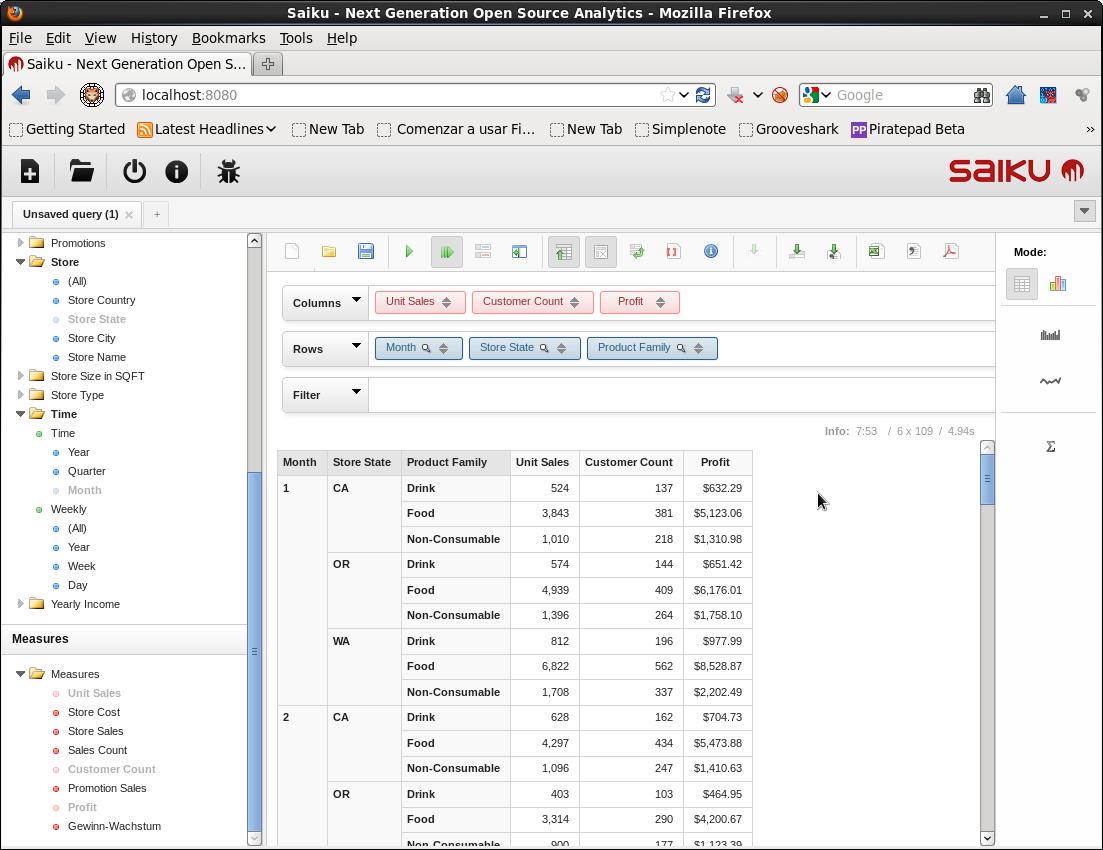Export results to Excel spreadsheet
The width and height of the screenshot is (1103, 850).
[876, 252]
